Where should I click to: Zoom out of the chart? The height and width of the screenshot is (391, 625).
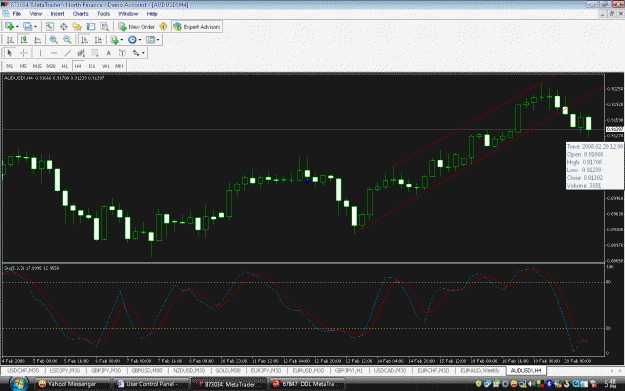point(67,40)
